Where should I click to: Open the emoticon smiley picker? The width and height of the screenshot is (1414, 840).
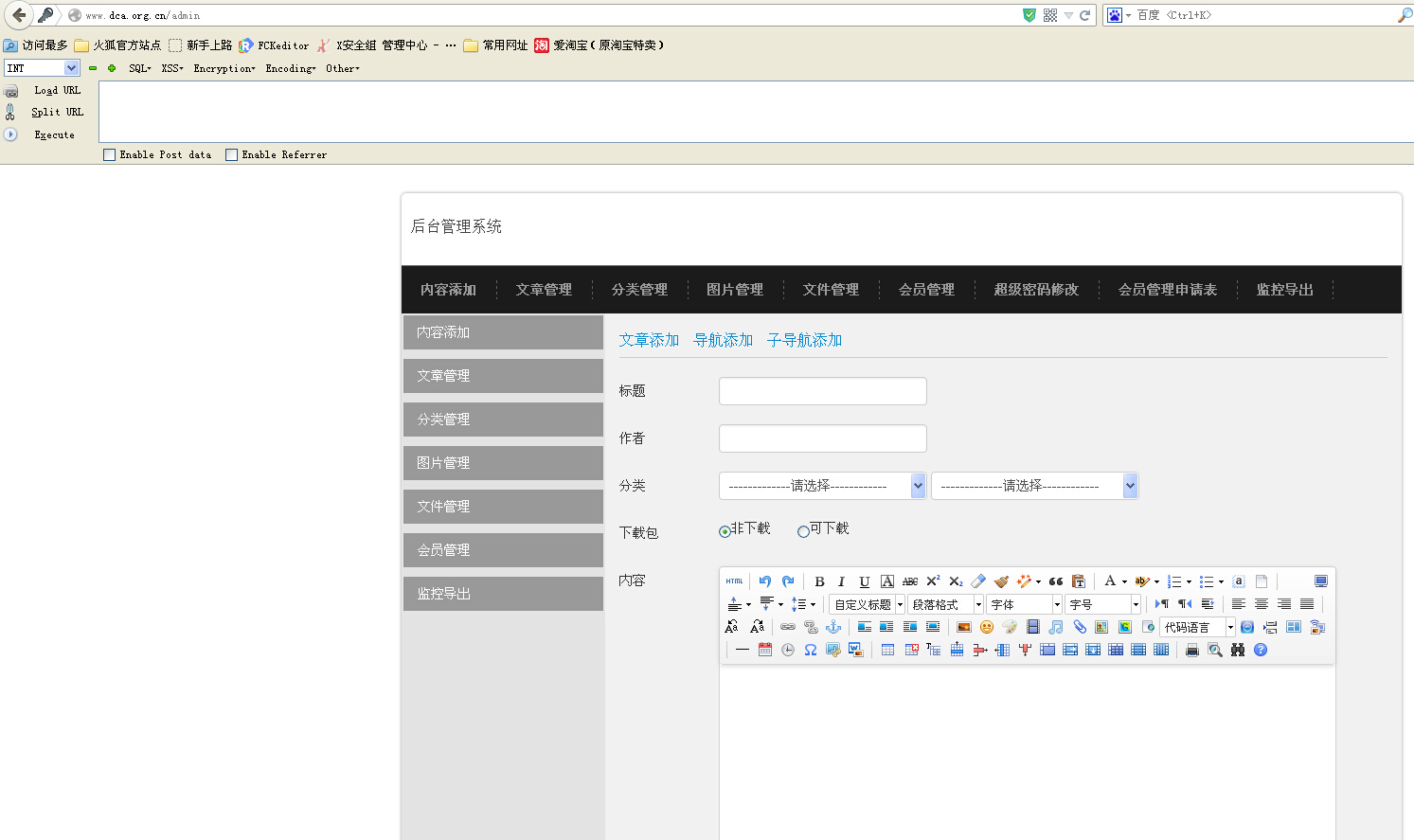point(987,627)
